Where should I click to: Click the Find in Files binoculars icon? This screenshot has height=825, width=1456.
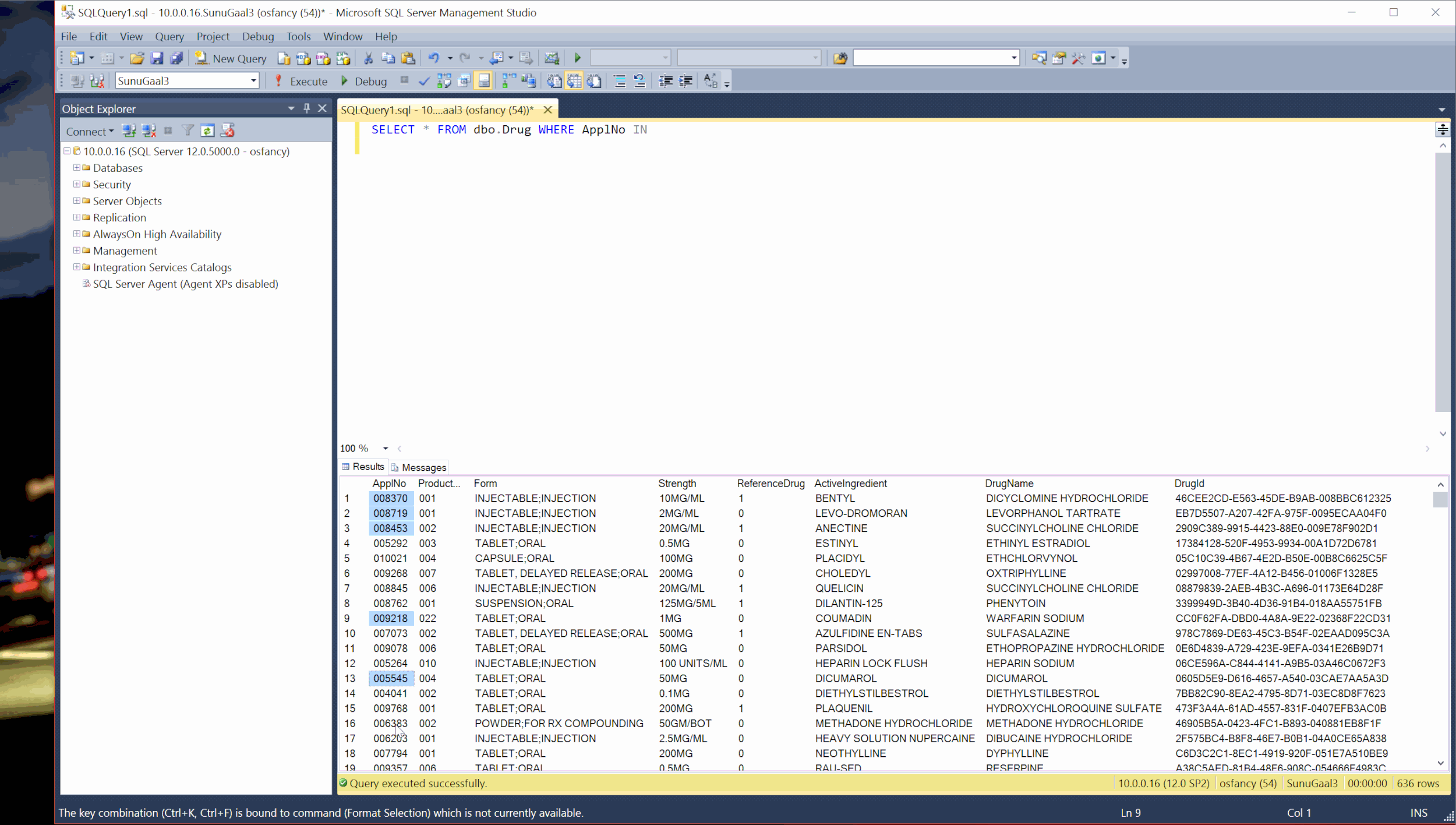point(840,58)
